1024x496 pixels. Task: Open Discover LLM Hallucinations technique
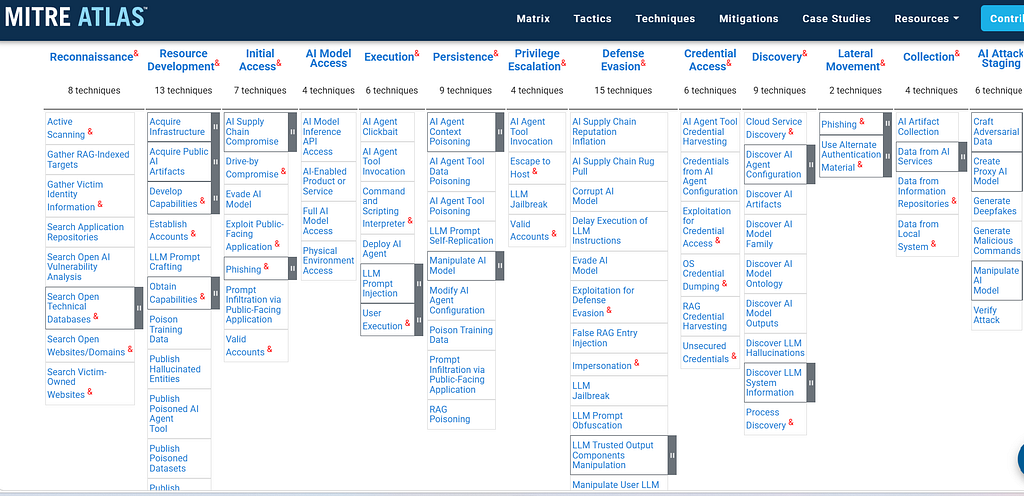[x=775, y=348]
